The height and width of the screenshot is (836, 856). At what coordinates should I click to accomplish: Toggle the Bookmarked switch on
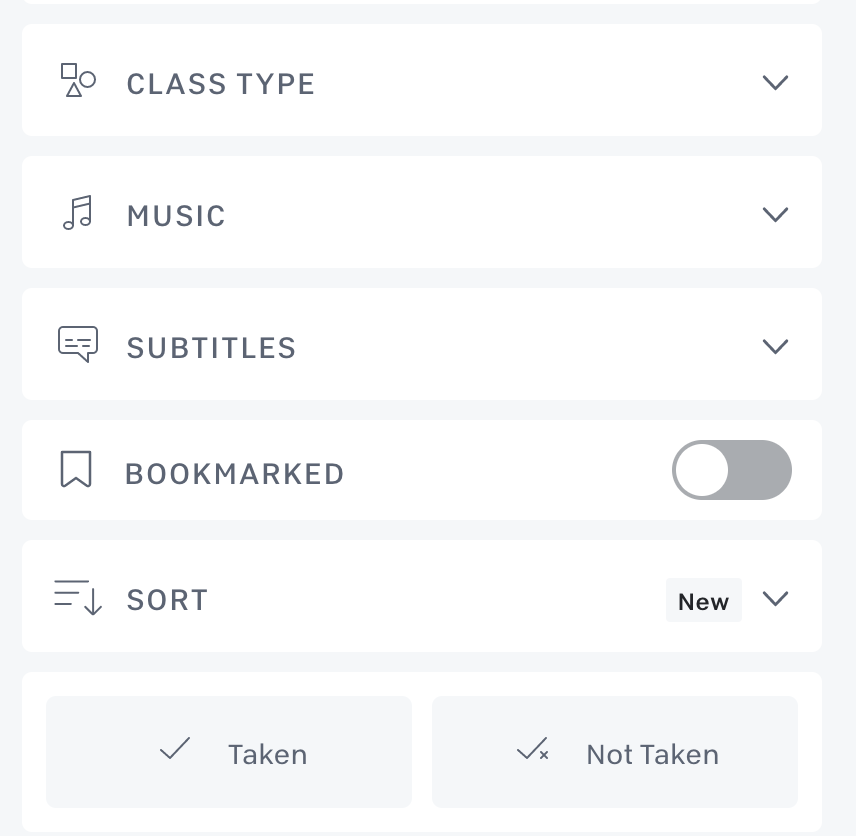(732, 470)
